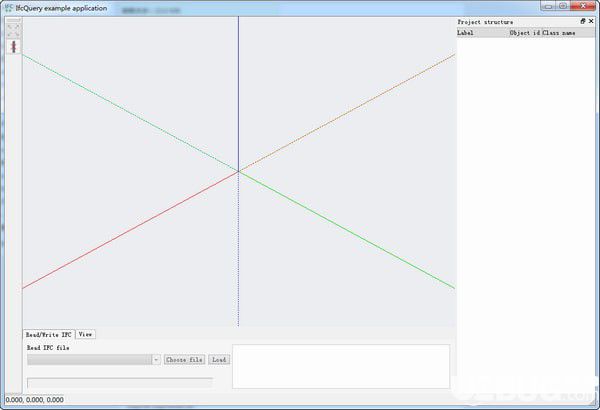Sort by the Object id column header
The width and height of the screenshot is (600, 410).
pos(525,33)
